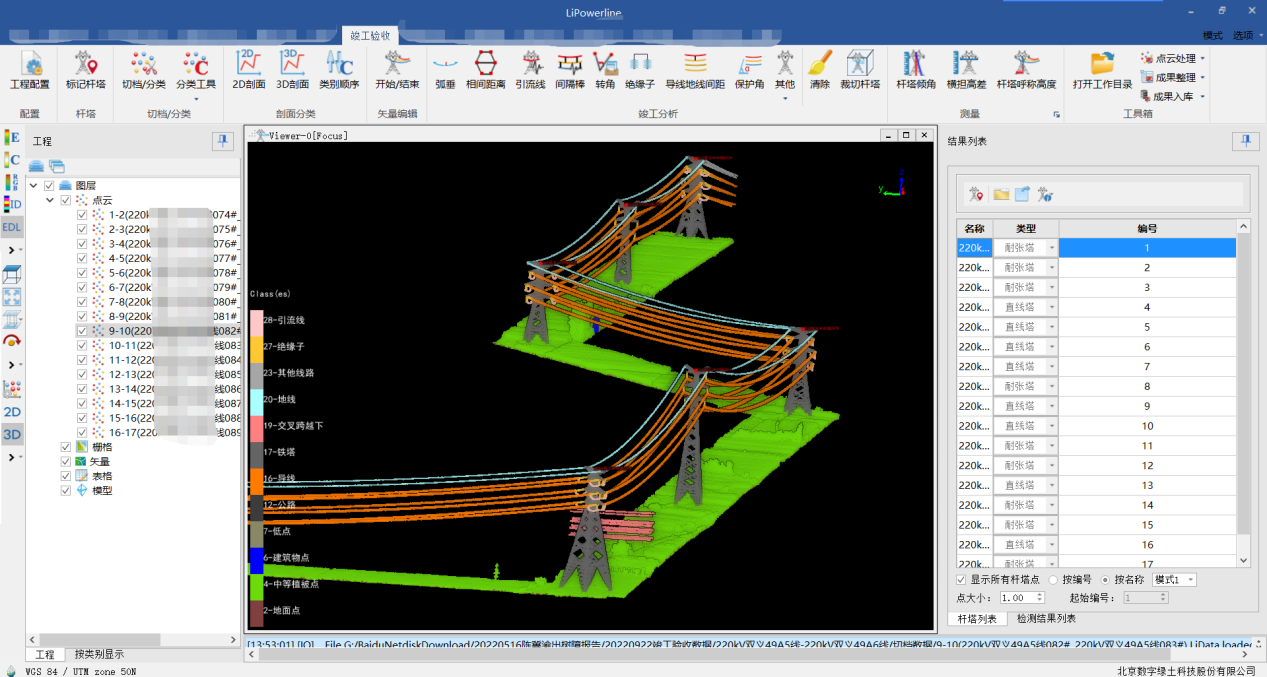Select the 按编号 radio button

pyautogui.click(x=1053, y=579)
